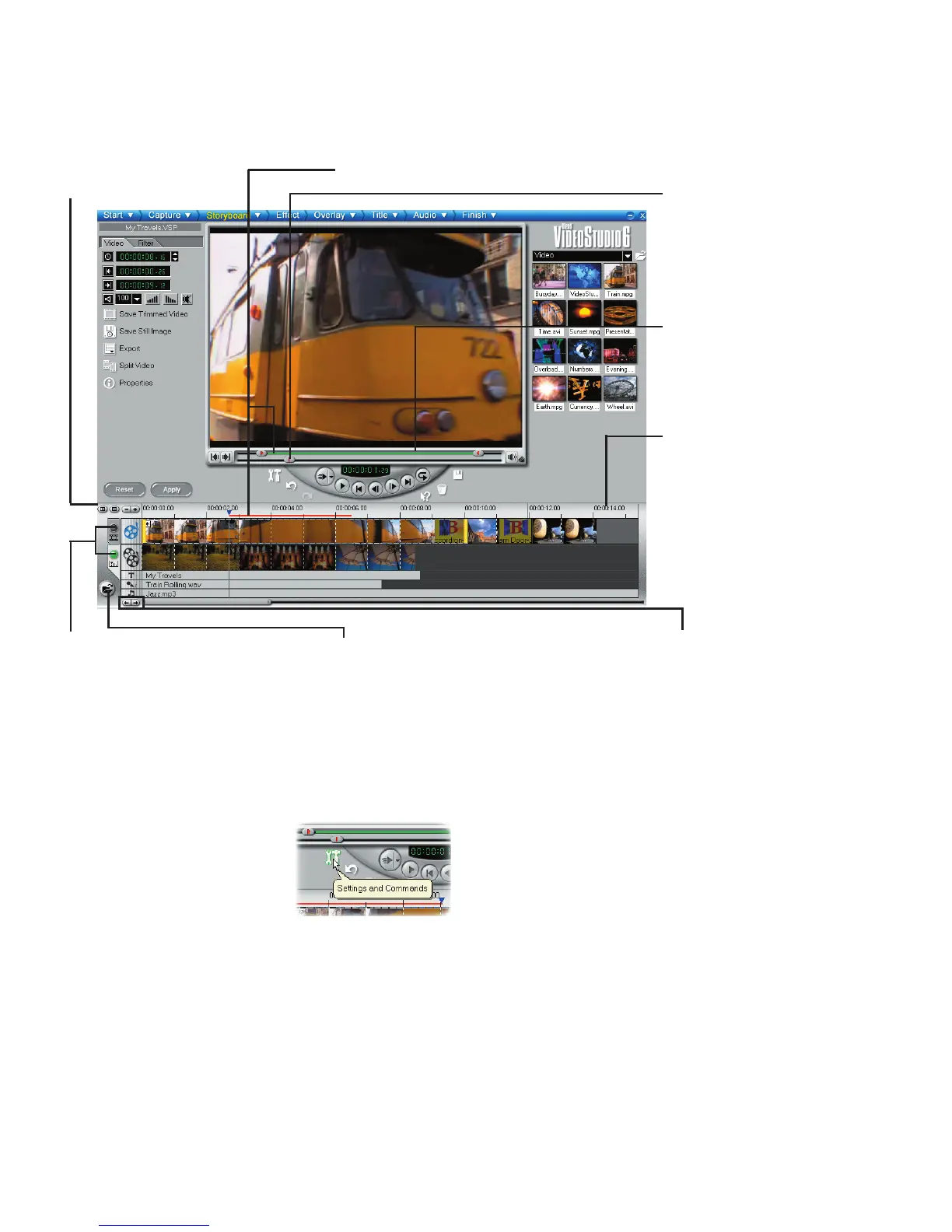Click the Split Video icon
The width and height of the screenshot is (952, 1232).
(x=110, y=366)
